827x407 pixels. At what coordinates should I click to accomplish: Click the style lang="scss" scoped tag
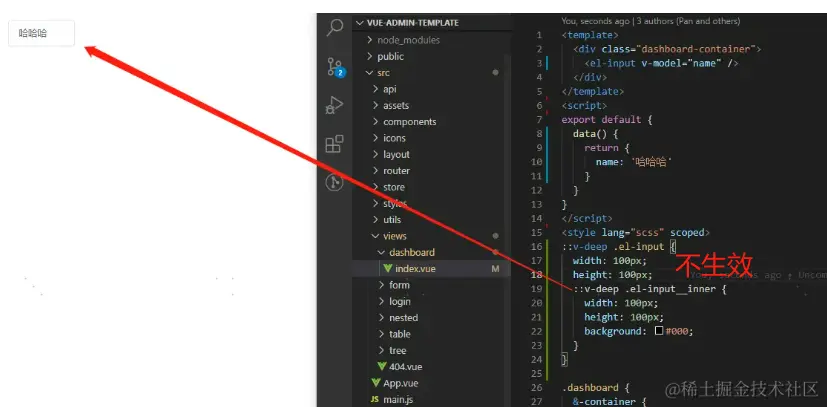coord(636,232)
